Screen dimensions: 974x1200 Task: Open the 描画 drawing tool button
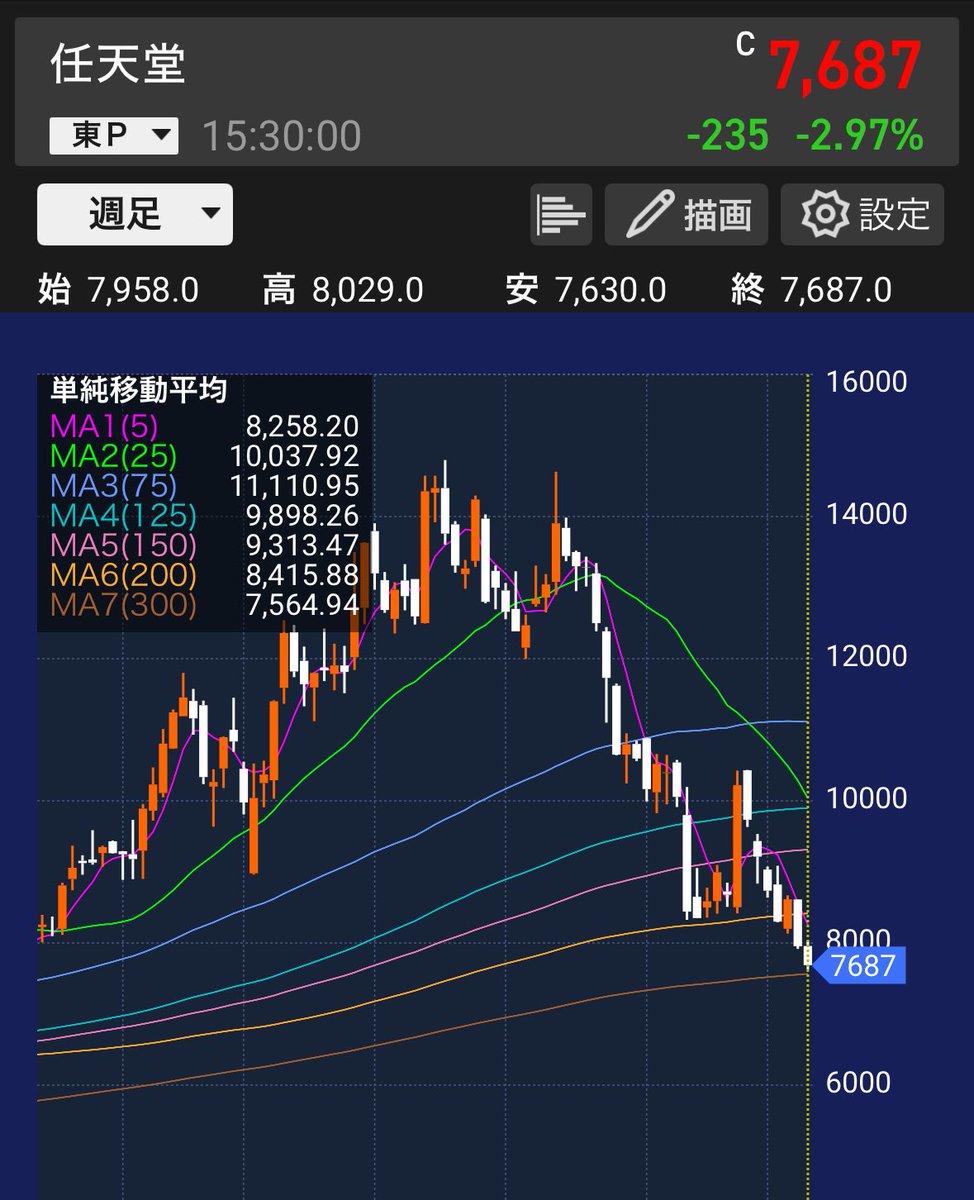pyautogui.click(x=686, y=214)
